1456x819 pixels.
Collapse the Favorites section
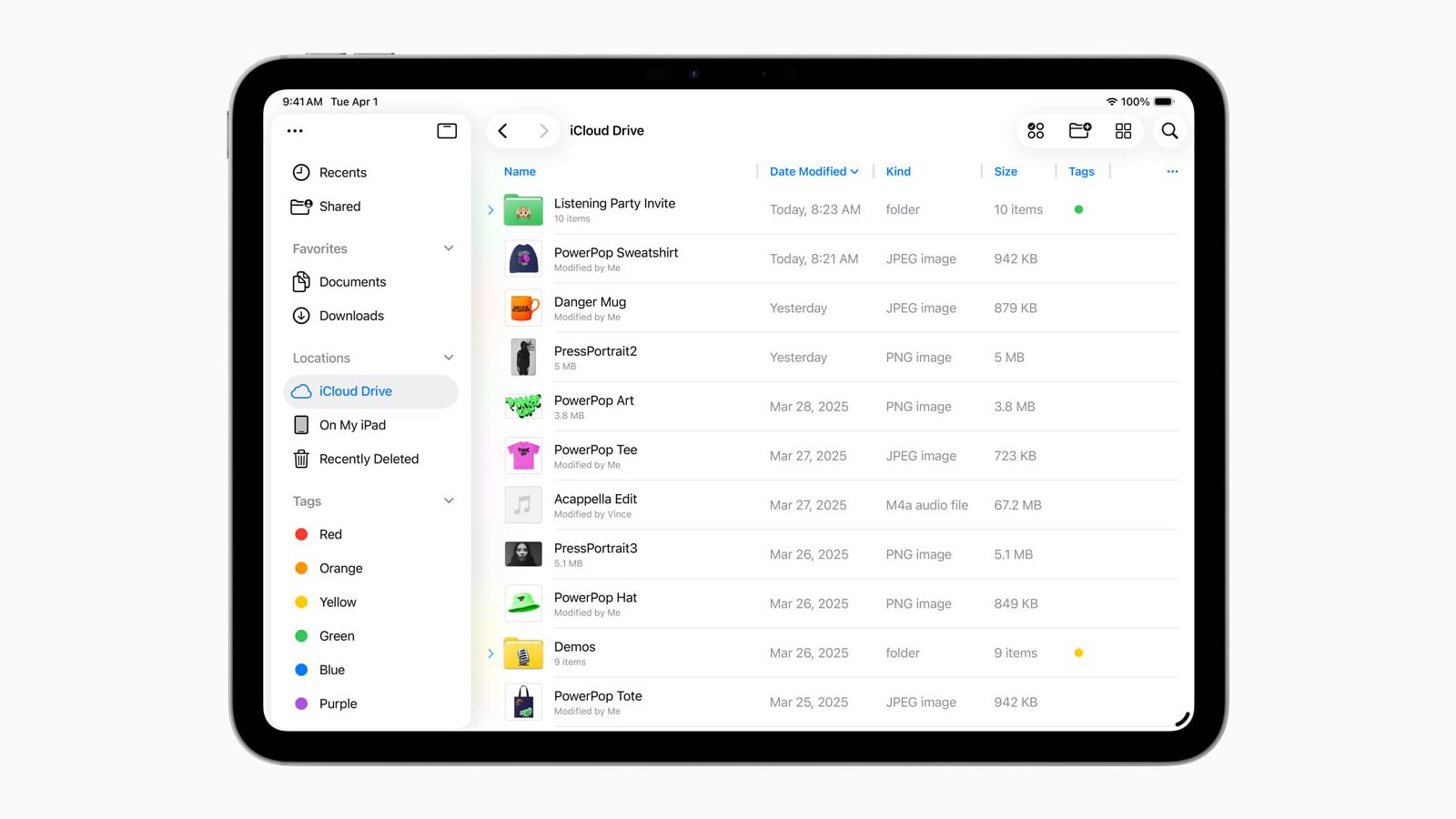(447, 248)
